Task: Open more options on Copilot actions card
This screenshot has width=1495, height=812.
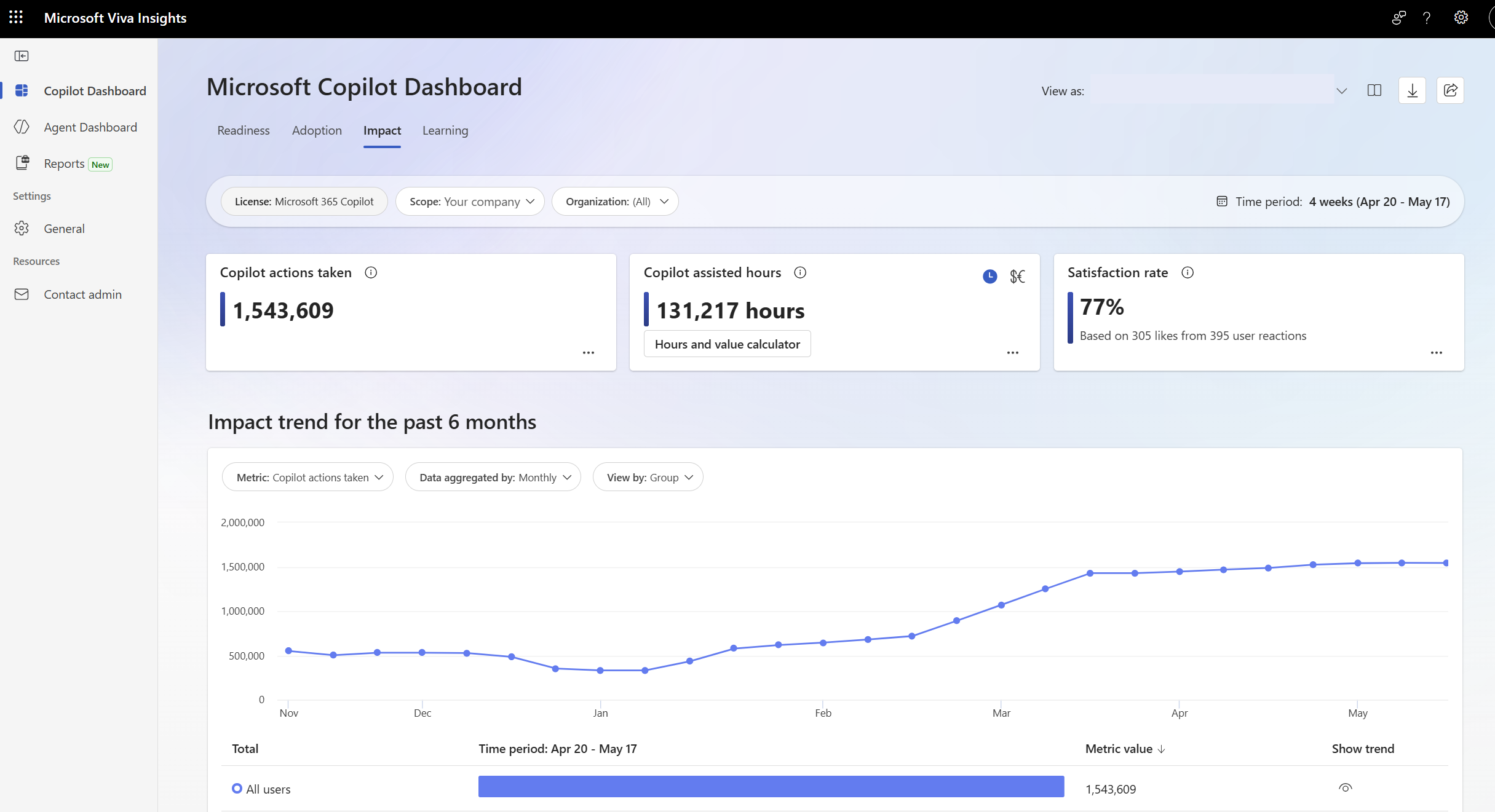Action: click(589, 353)
